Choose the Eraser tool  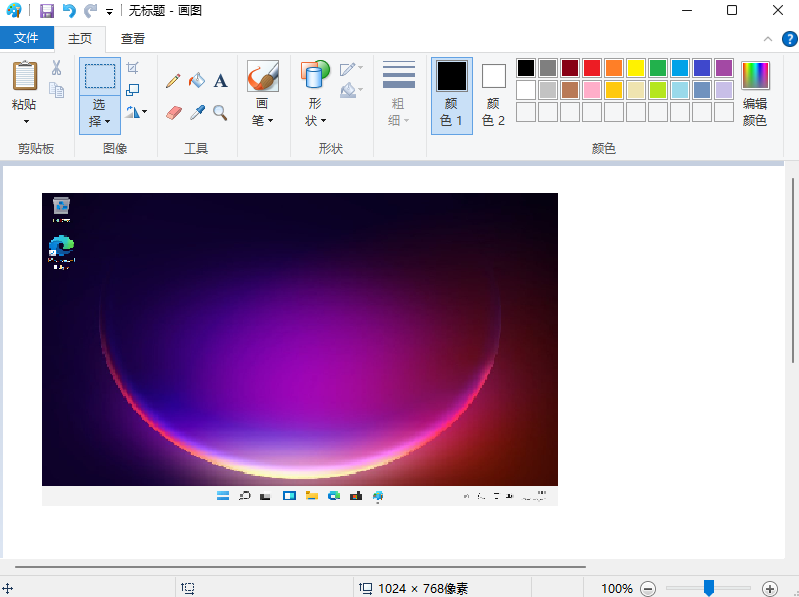point(173,112)
